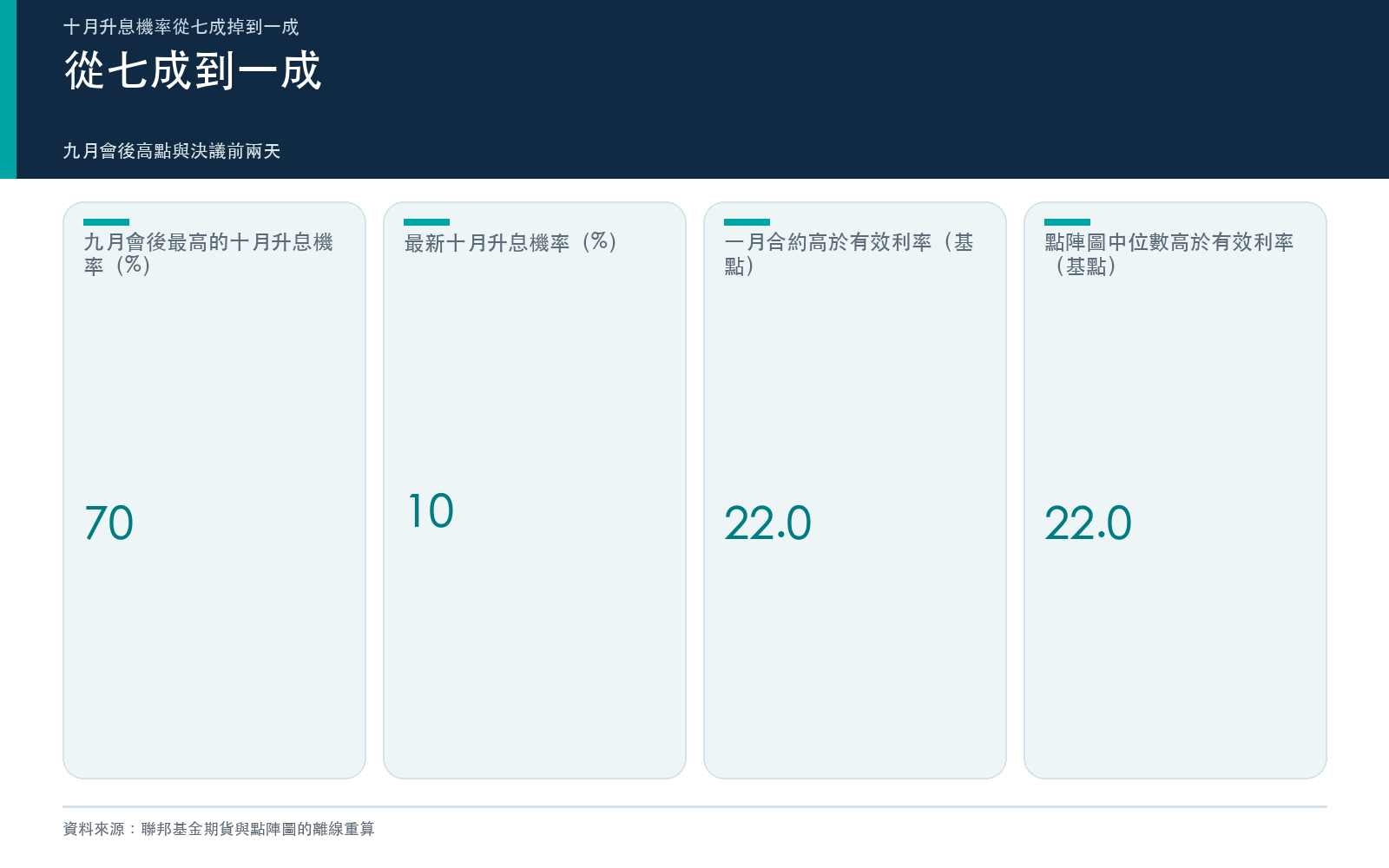This screenshot has width=1389, height=868.
Task: Click the card label 最新十月升息機率（%）
Action: click(510, 242)
